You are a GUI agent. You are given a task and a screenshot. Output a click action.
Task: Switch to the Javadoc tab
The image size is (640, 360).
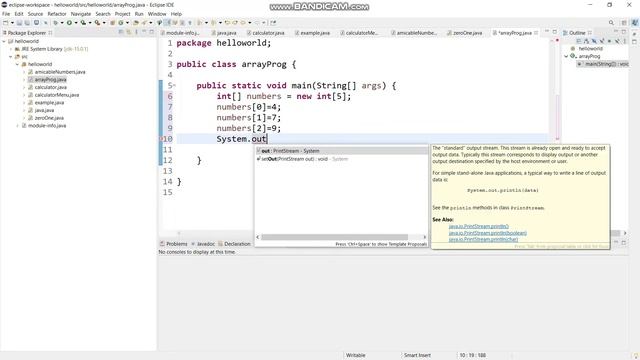[x=203, y=244]
